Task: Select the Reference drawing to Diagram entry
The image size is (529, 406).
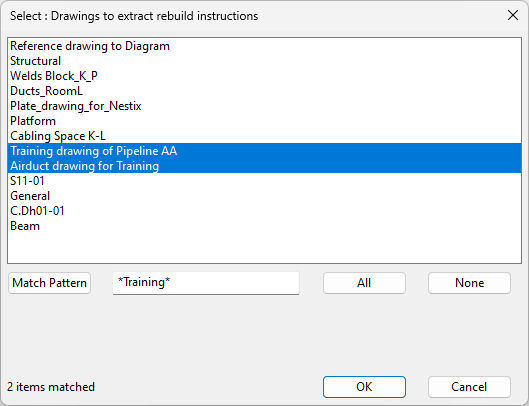Action: coord(264,46)
